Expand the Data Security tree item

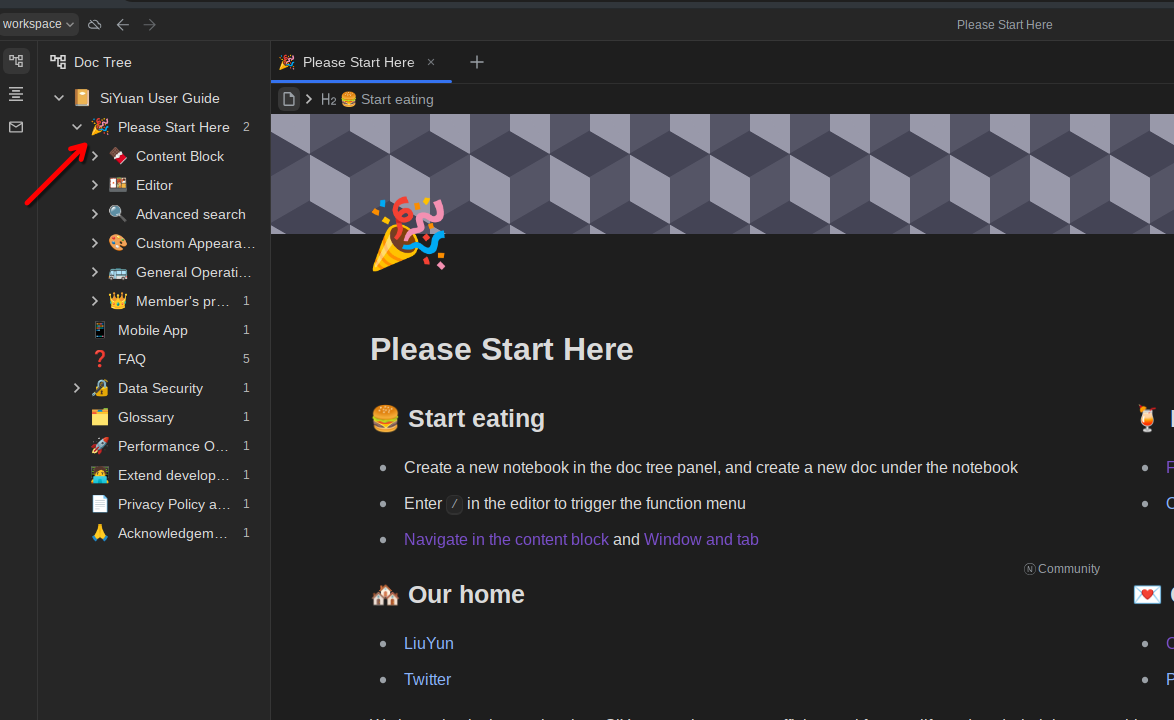tap(76, 388)
